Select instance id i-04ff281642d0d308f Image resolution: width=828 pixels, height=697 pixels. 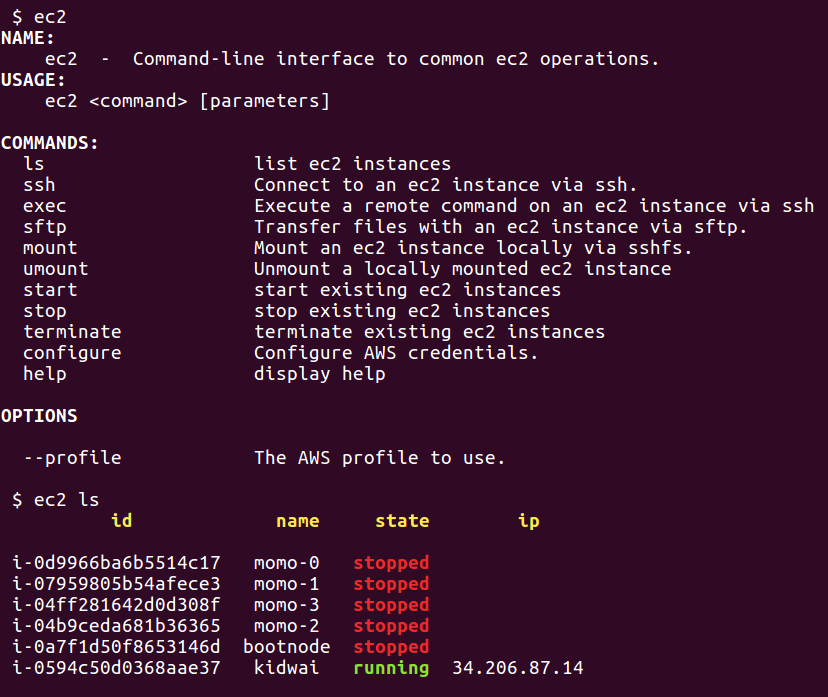116,605
